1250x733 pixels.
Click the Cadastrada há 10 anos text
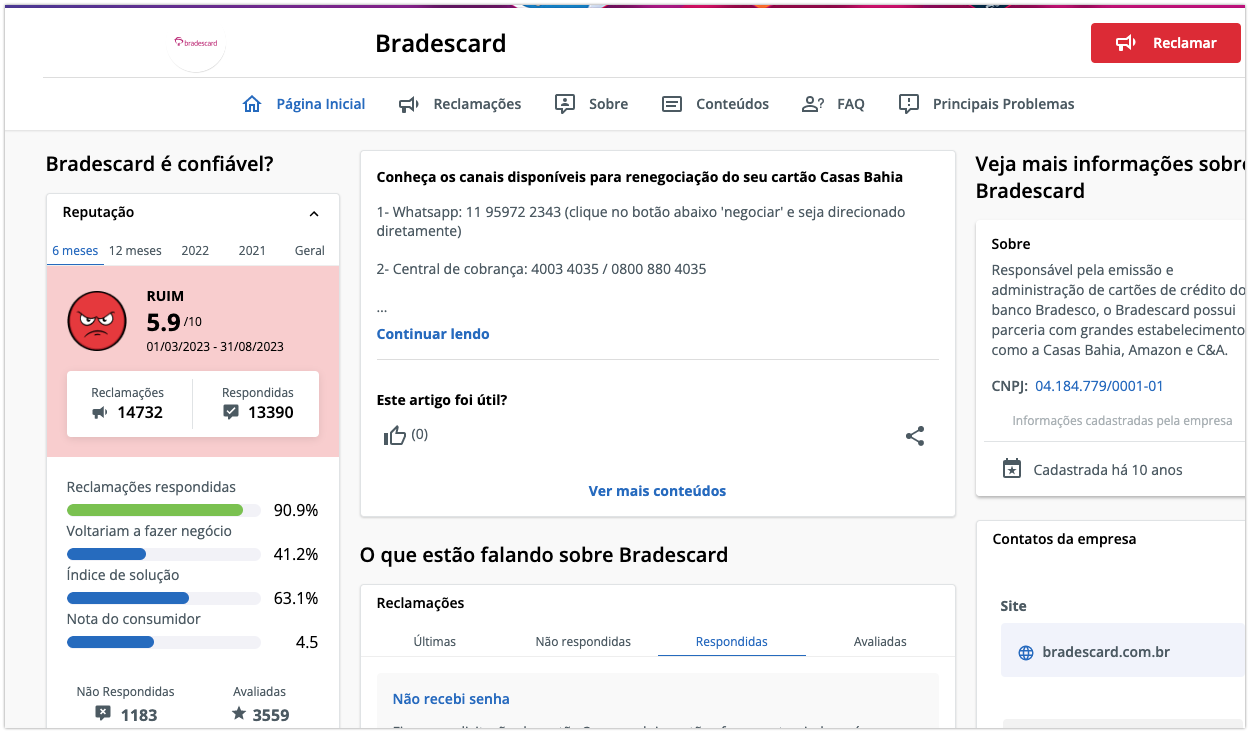(x=1108, y=469)
